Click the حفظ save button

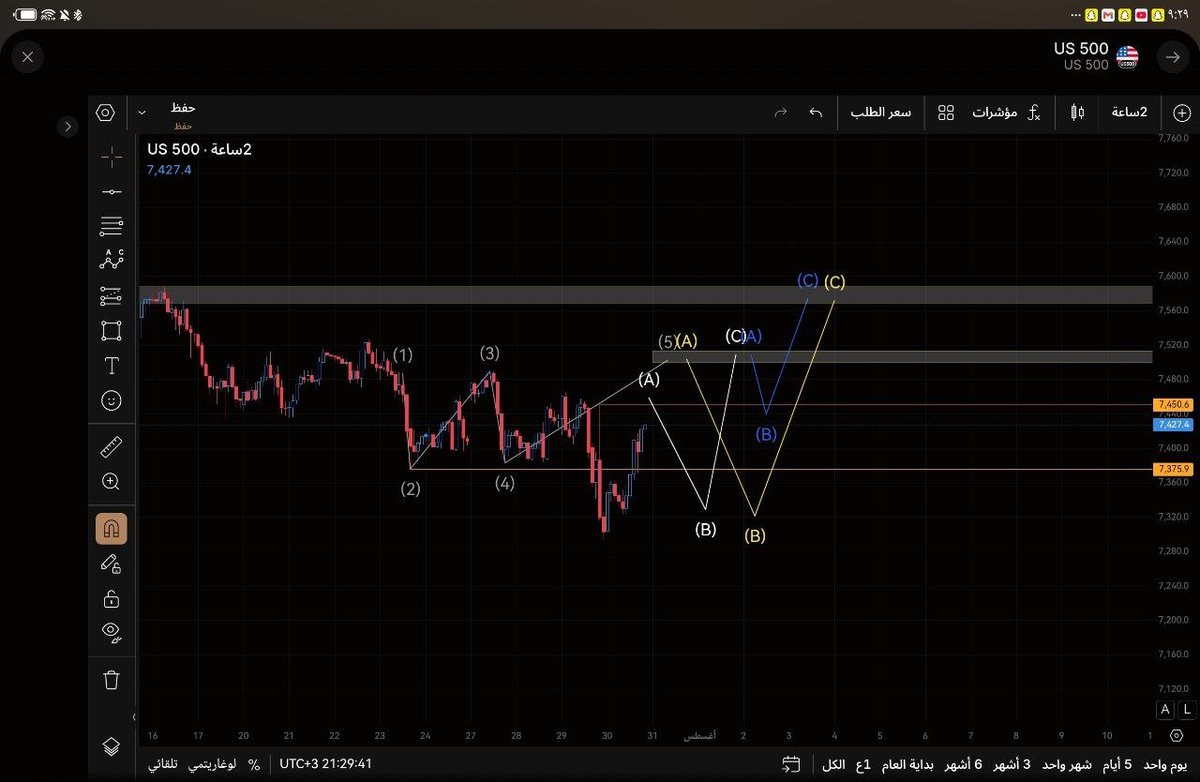point(182,108)
